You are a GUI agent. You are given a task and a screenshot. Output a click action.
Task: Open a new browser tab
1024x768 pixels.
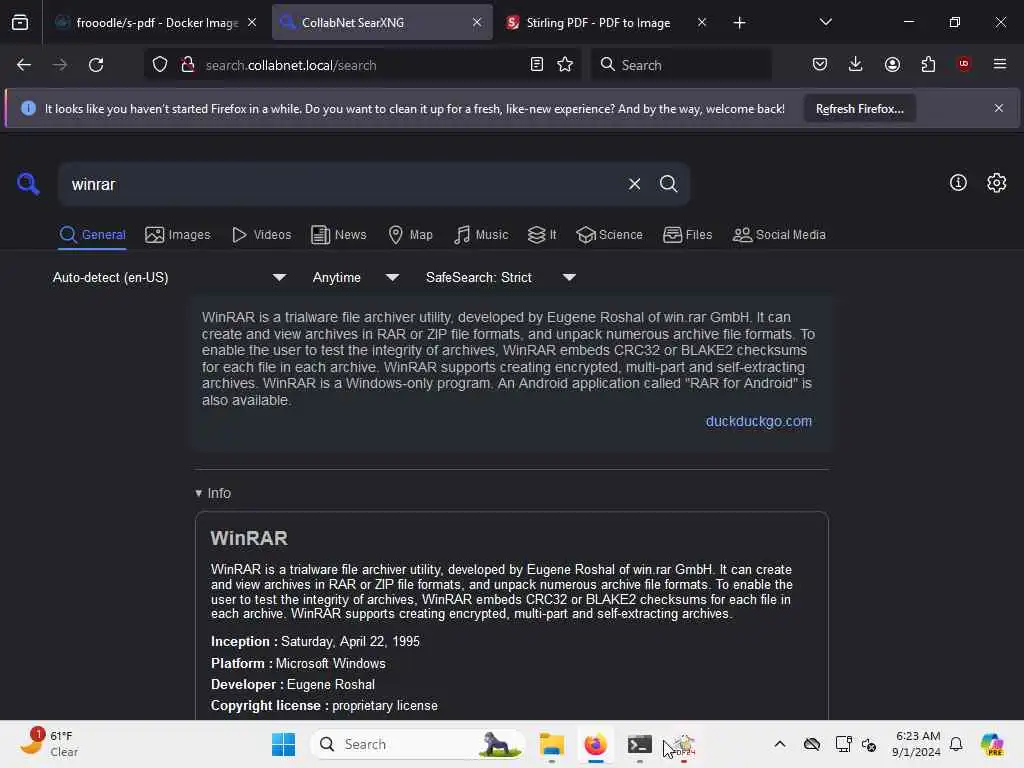pos(739,23)
